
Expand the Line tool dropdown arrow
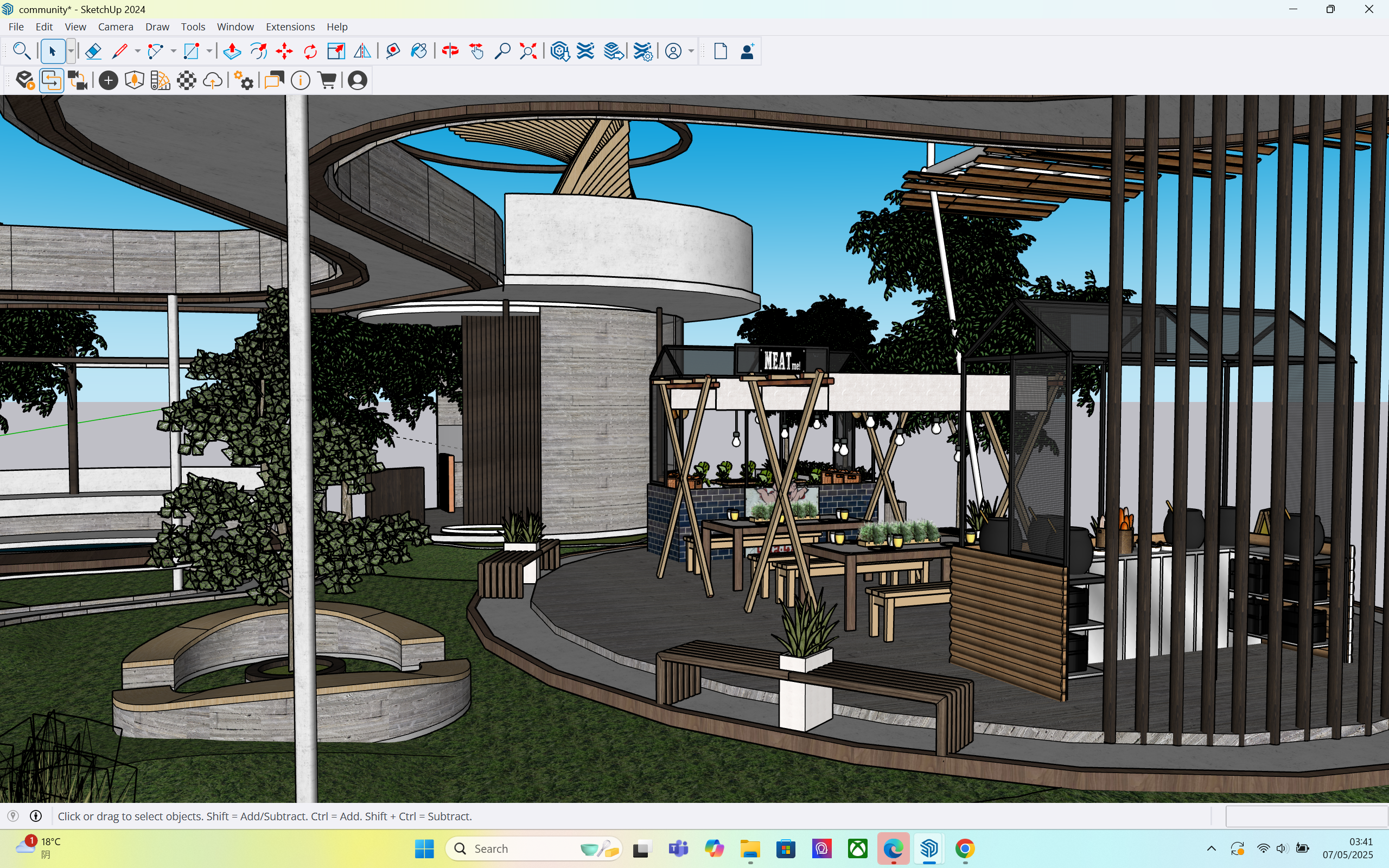point(137,52)
